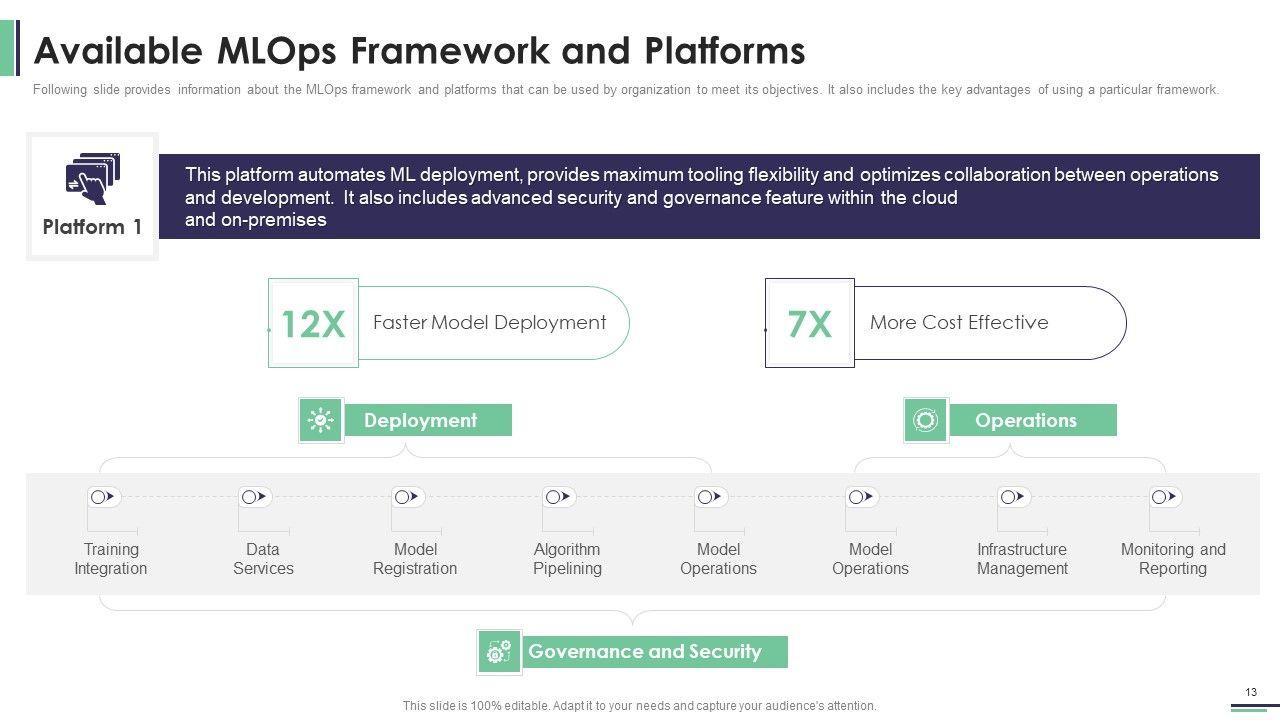This screenshot has height=720, width=1280.
Task: Click the marker icon above Data Services
Action: (x=255, y=497)
